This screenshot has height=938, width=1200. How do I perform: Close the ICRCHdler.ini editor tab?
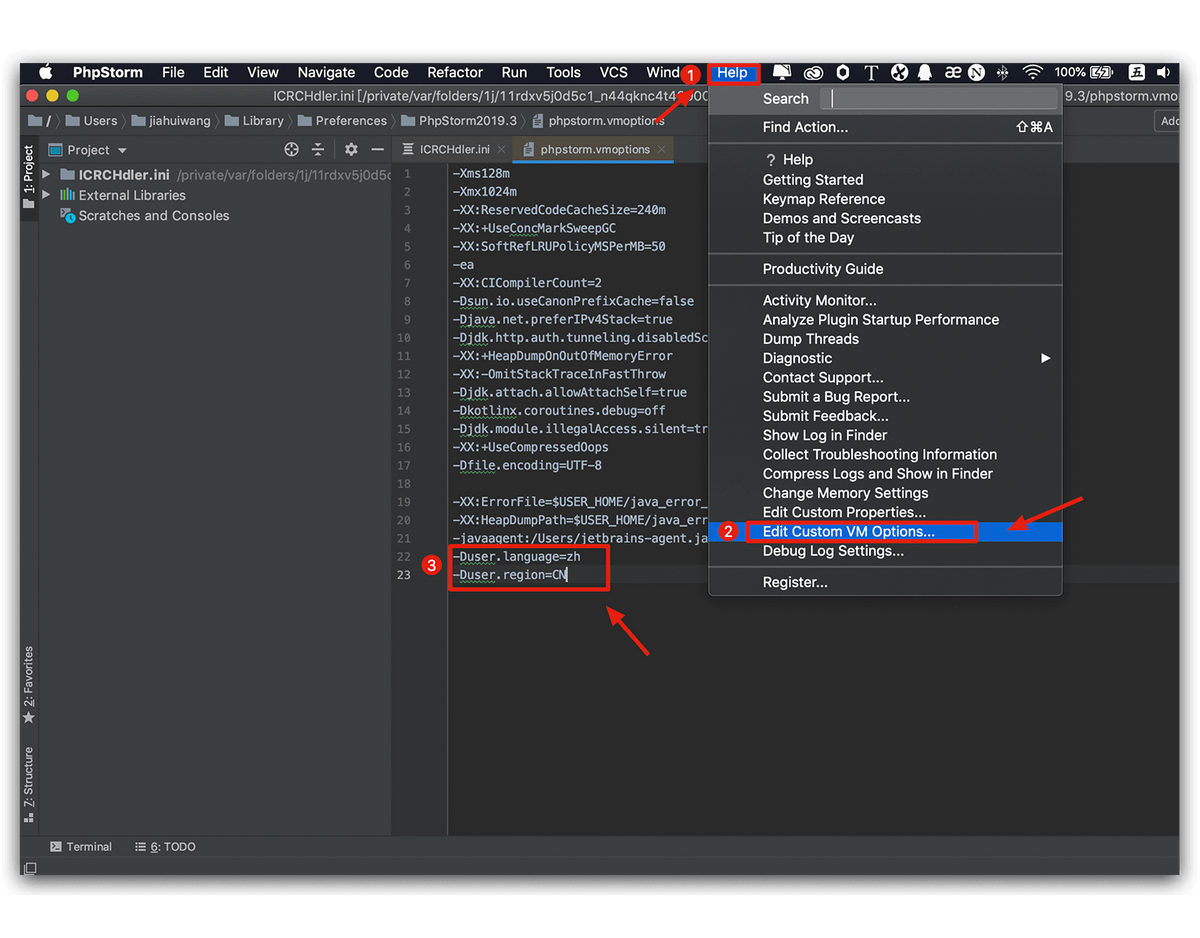coord(501,150)
